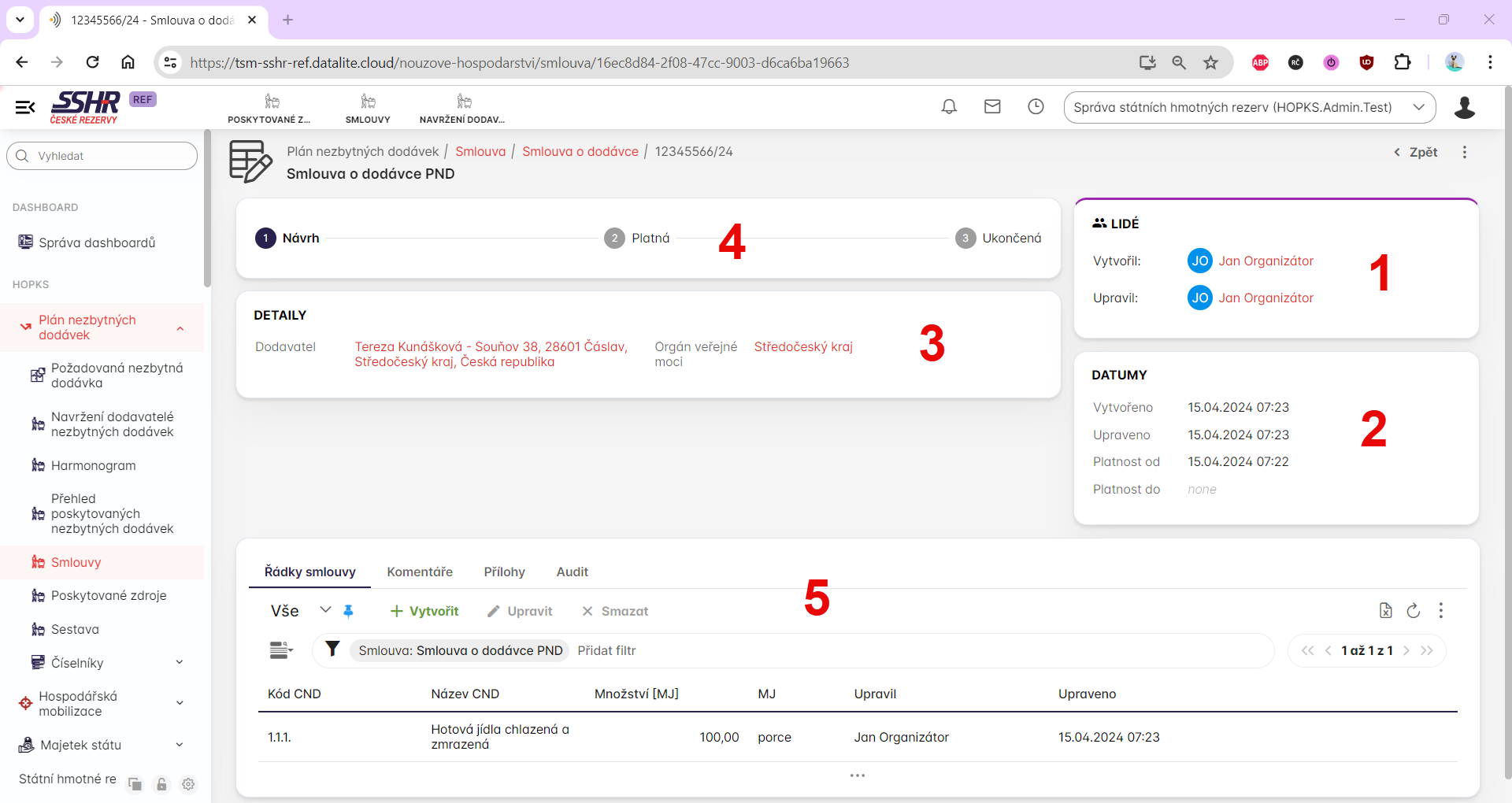The height and width of the screenshot is (803, 1512).
Task: Go back with the Zpět button
Action: tap(1416, 152)
